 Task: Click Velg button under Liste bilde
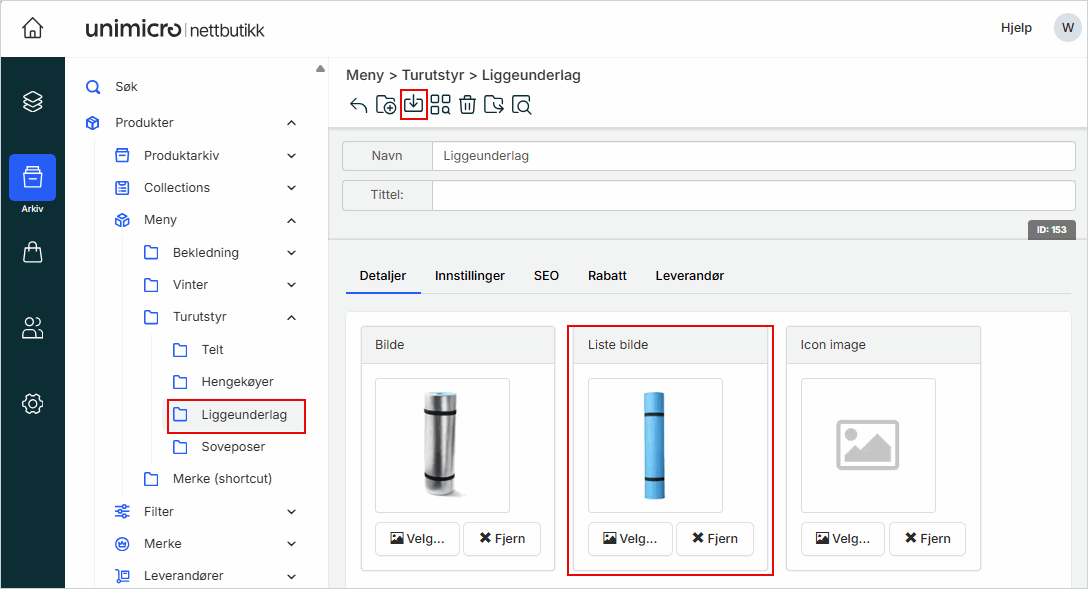pyautogui.click(x=630, y=538)
